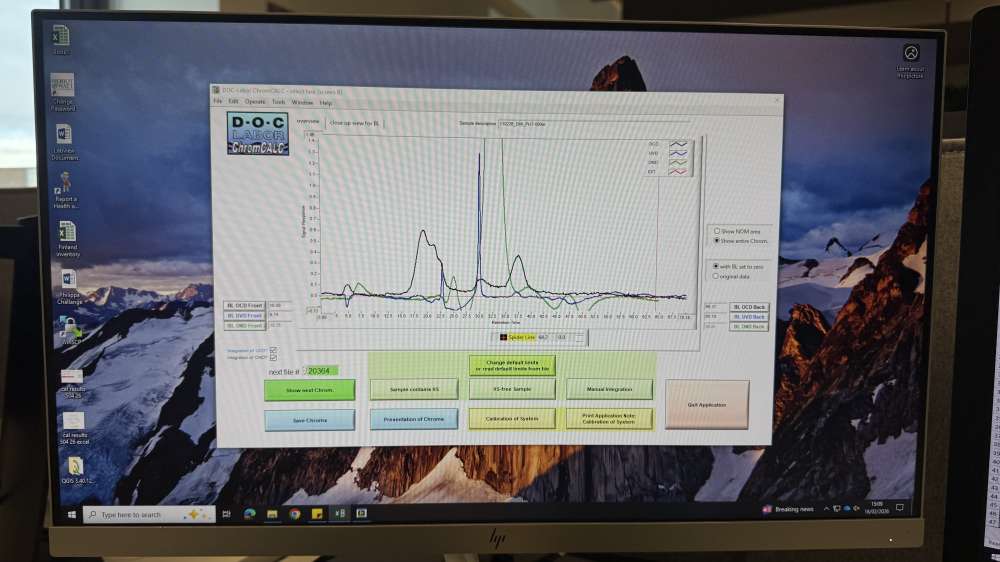Click the Type here to search box
Screen dimensions: 1000x562
click(x=149, y=514)
